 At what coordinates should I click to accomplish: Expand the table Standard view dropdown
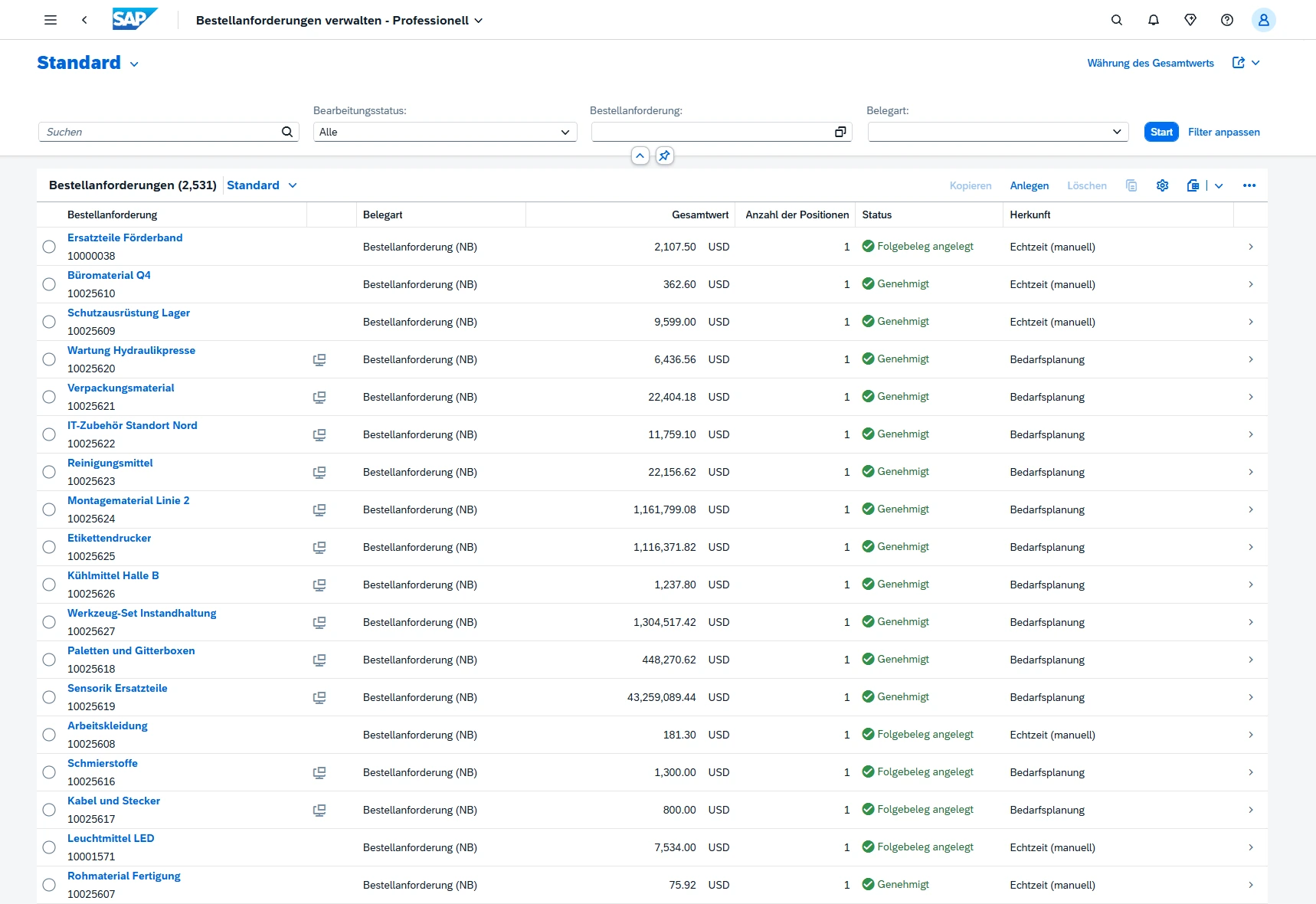(293, 185)
